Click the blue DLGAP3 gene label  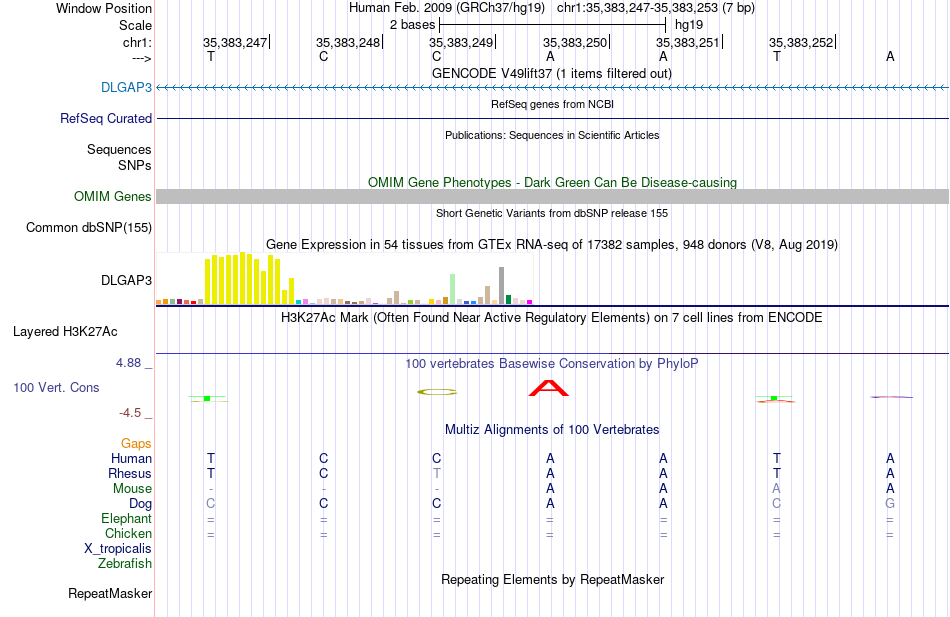[126, 87]
